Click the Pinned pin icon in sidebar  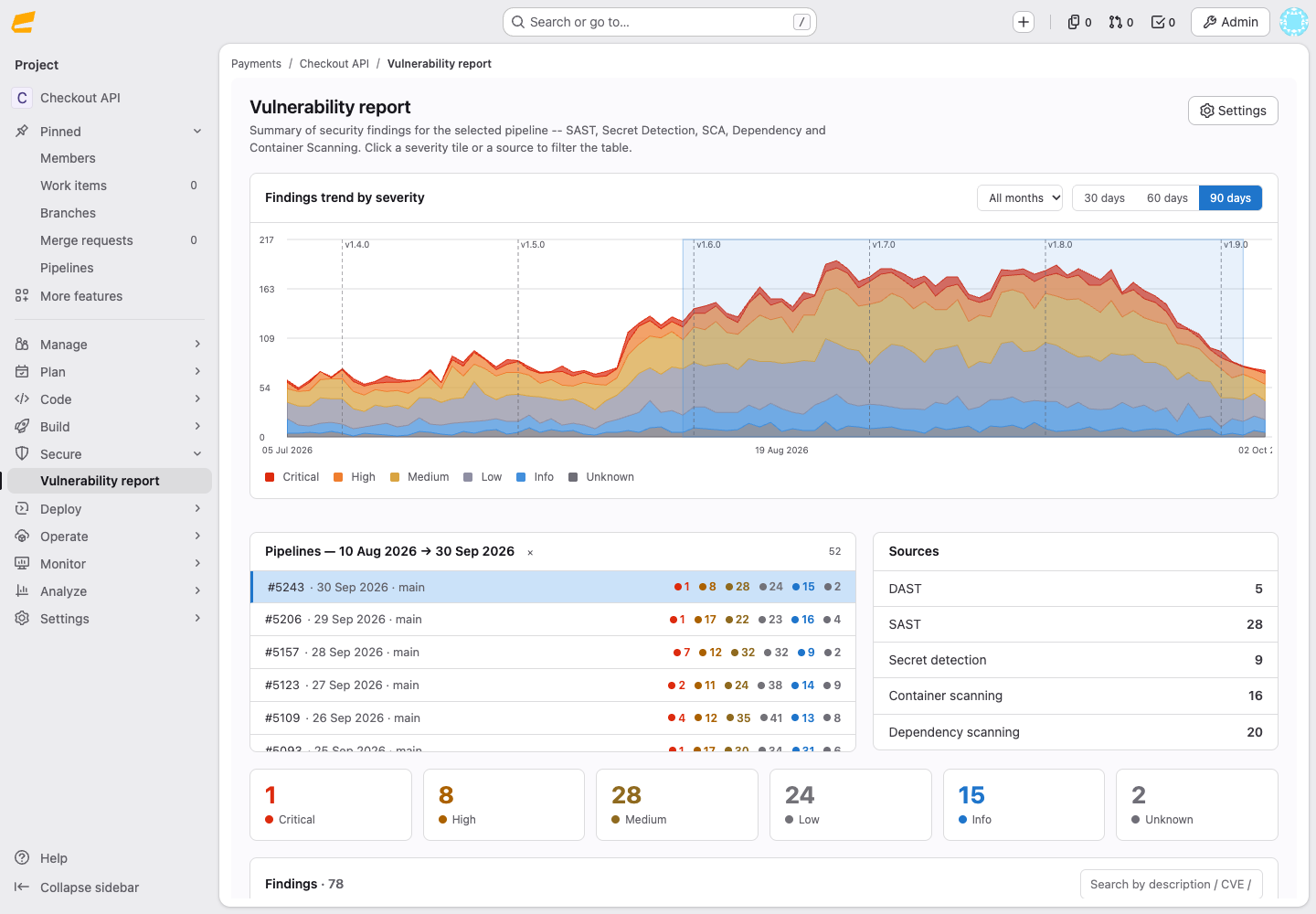click(22, 132)
